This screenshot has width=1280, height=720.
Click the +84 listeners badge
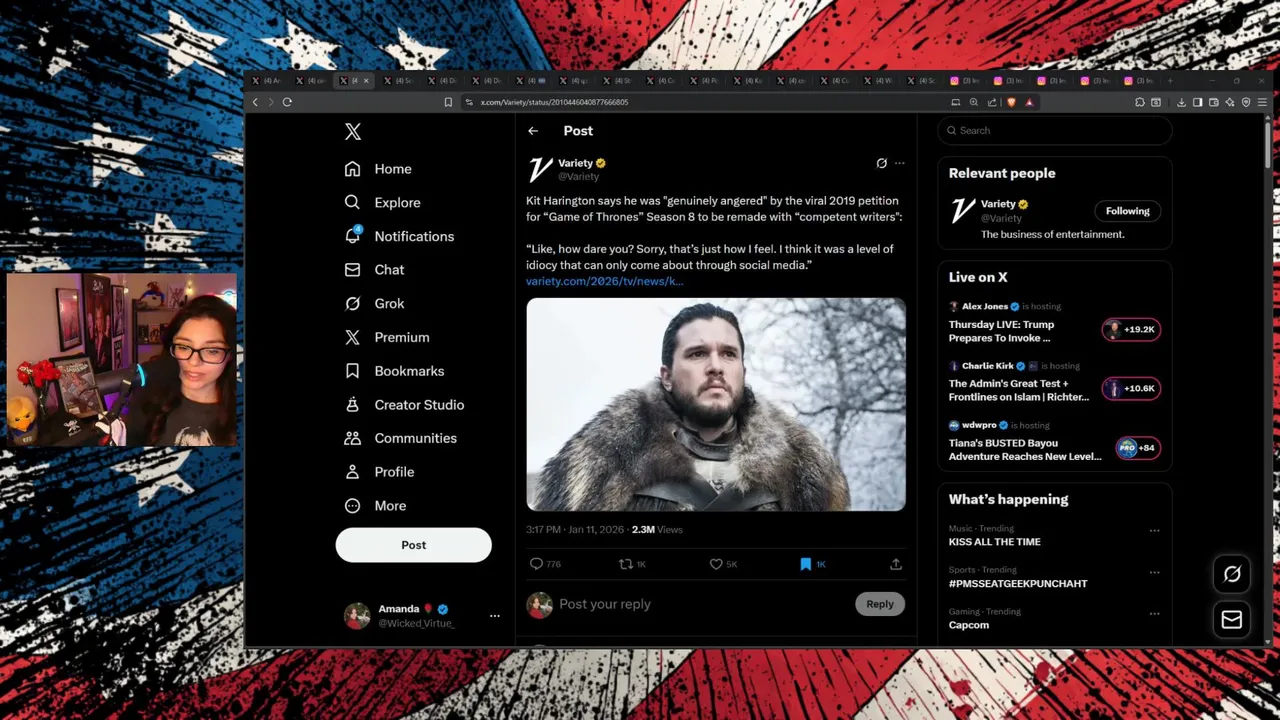(1137, 448)
